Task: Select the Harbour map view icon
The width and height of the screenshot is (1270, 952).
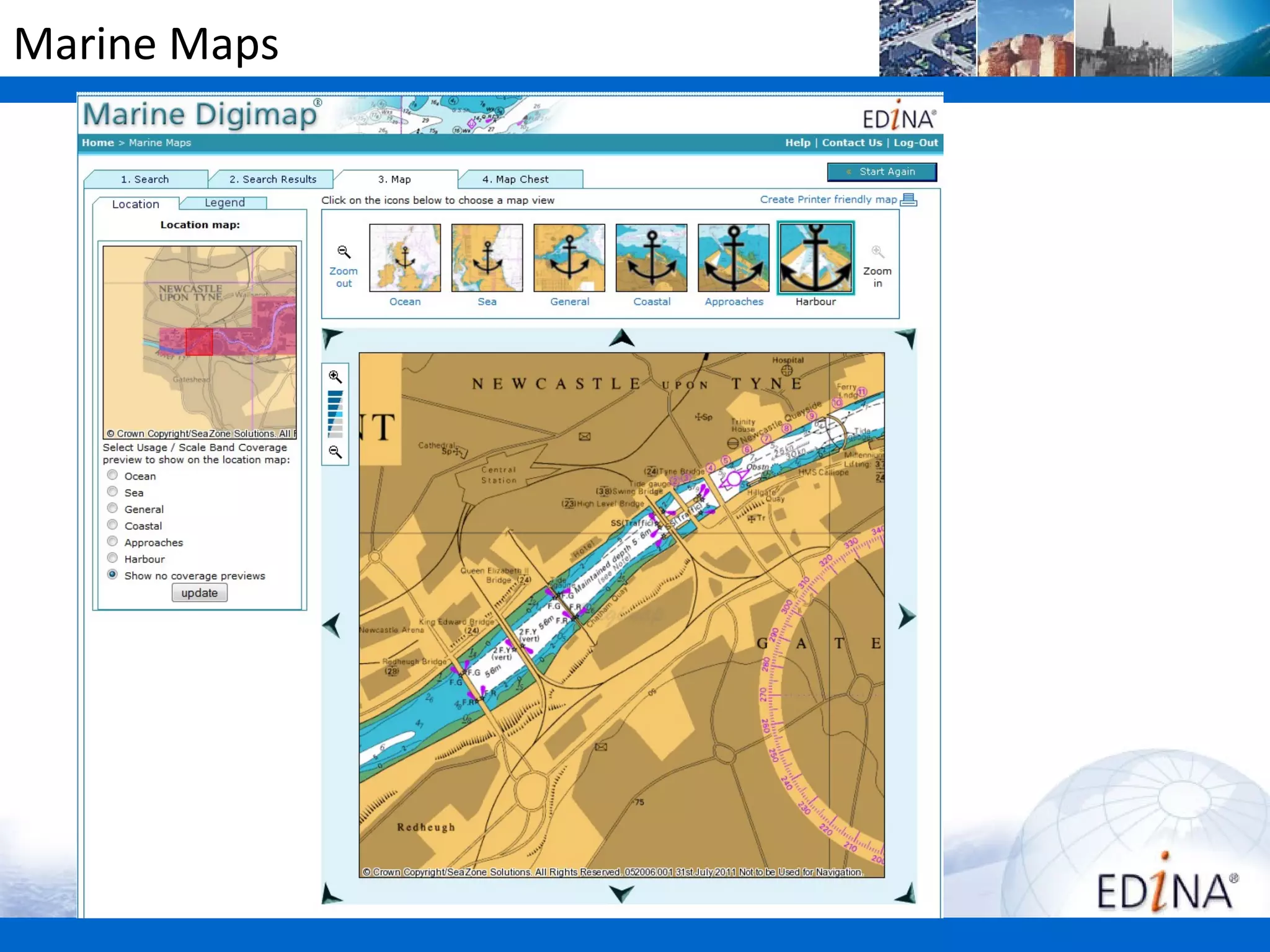Action: click(x=815, y=258)
